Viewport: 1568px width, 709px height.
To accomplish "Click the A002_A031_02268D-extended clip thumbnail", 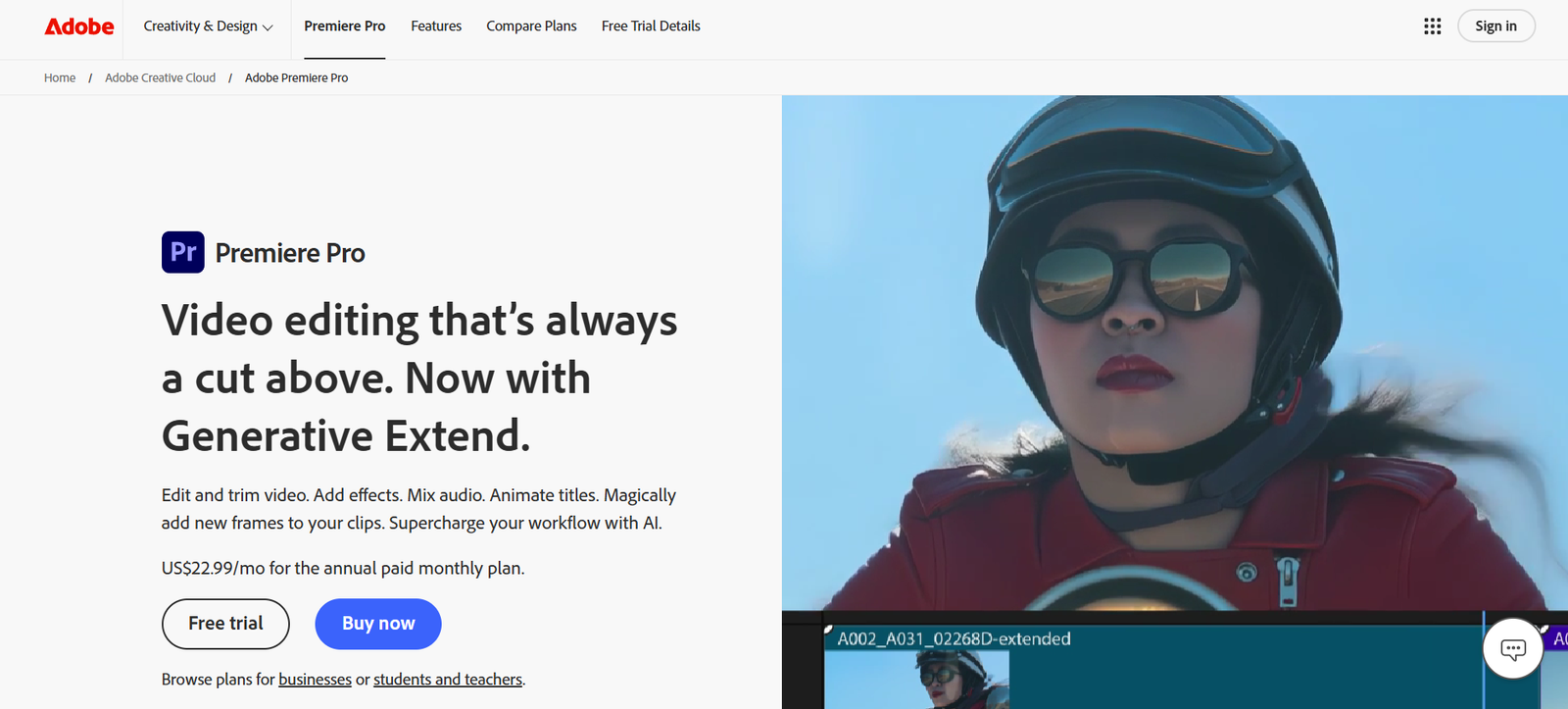I will pos(917,679).
